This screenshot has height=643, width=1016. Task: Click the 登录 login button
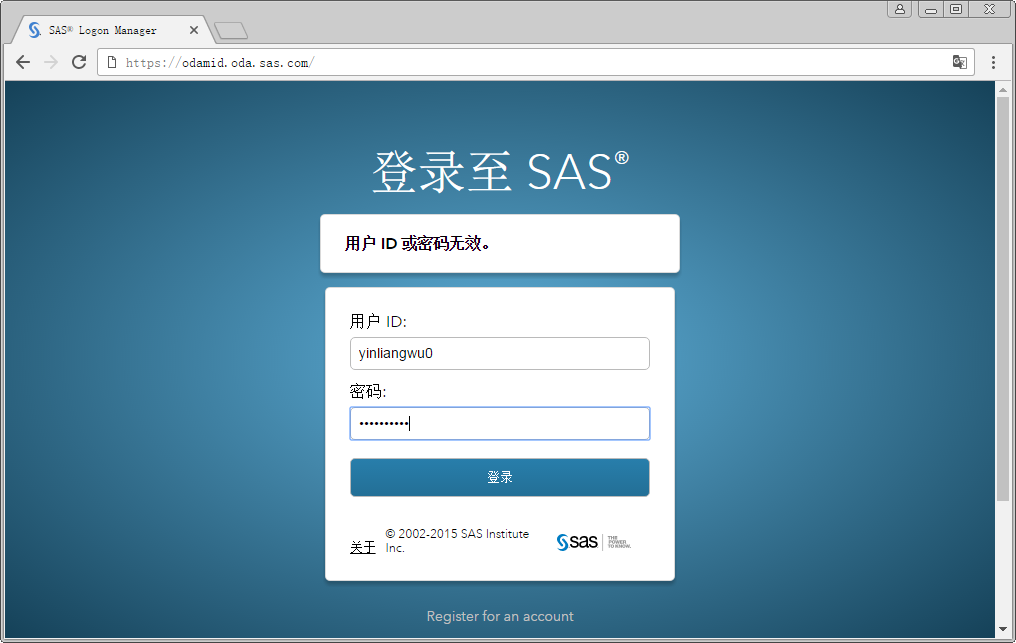point(499,477)
